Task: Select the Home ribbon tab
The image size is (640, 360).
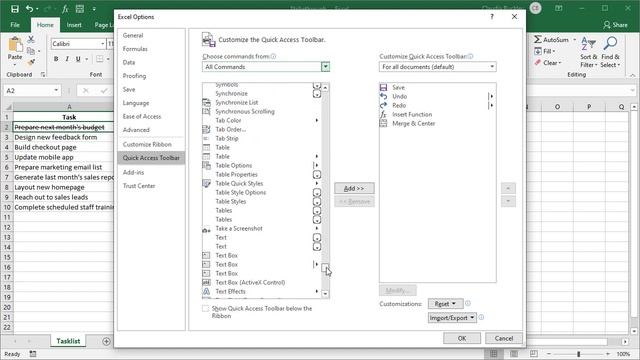Action: pyautogui.click(x=45, y=25)
